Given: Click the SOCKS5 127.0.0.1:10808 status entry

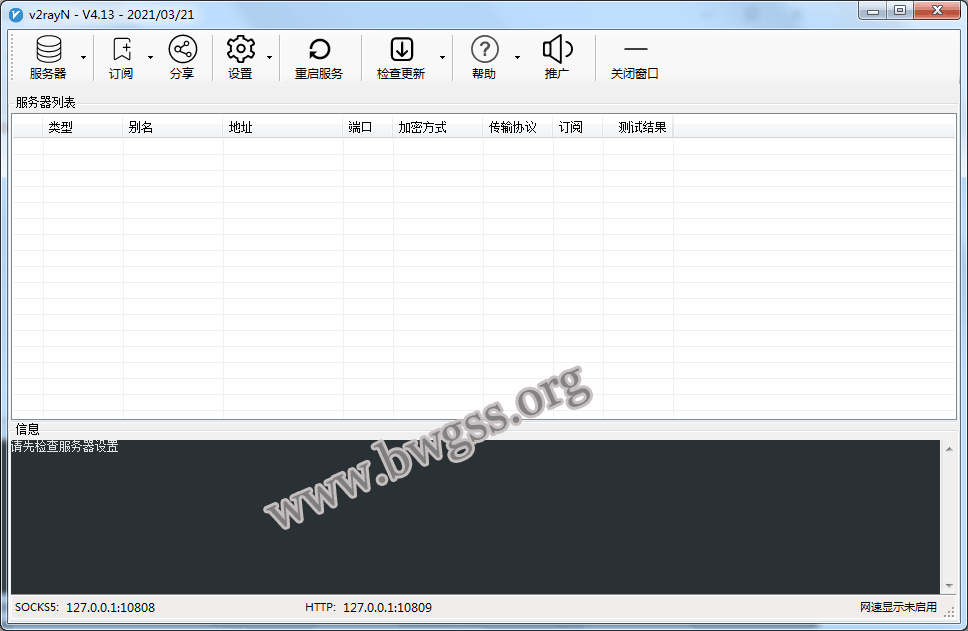Looking at the screenshot, I should [x=85, y=608].
